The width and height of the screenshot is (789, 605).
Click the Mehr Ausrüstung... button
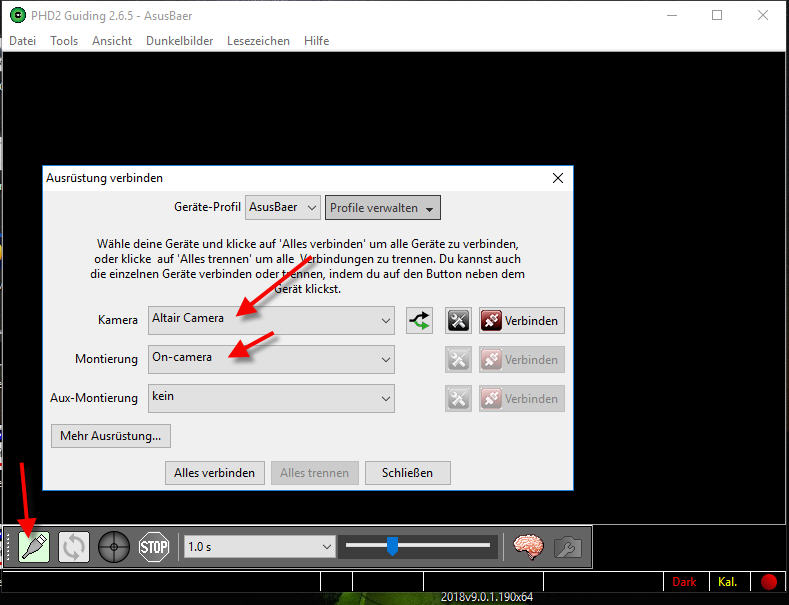(110, 436)
